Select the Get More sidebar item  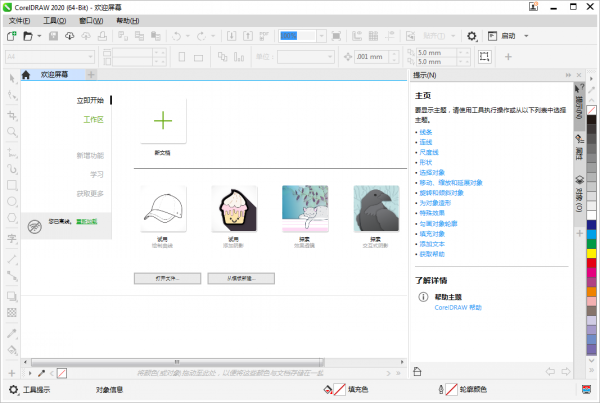pyautogui.click(x=90, y=194)
